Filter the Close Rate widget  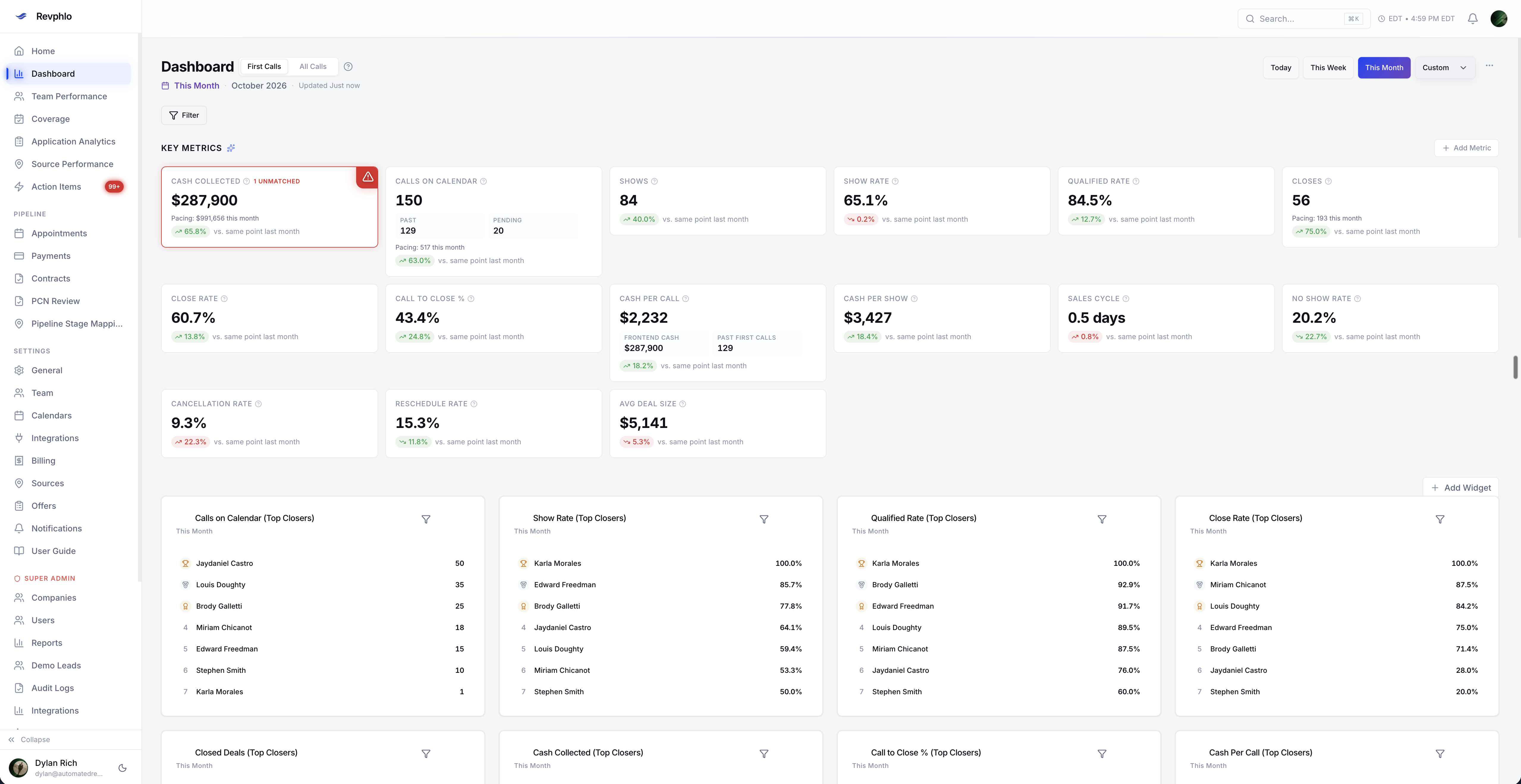click(x=1440, y=519)
